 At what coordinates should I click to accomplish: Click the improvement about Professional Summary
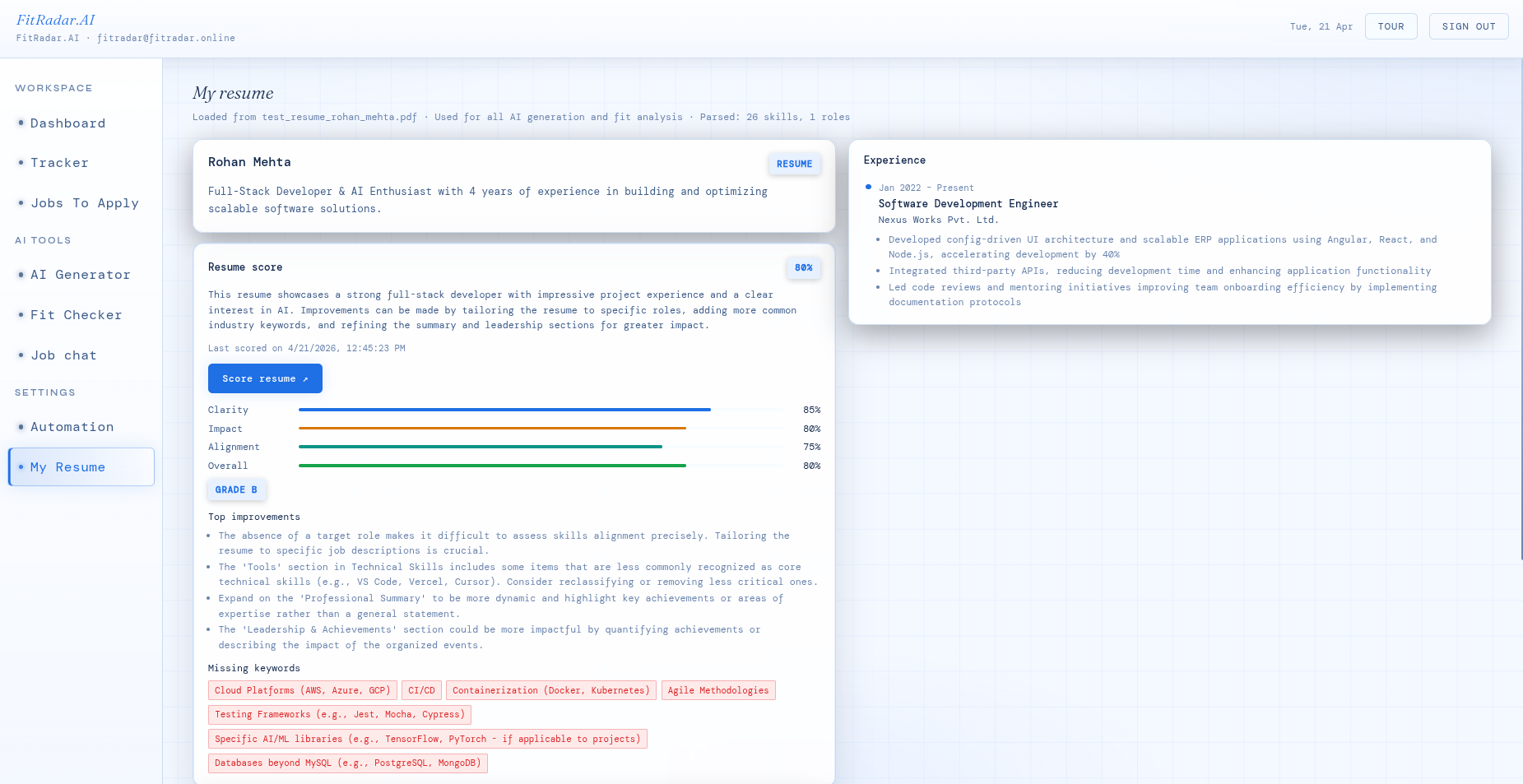tap(501, 606)
